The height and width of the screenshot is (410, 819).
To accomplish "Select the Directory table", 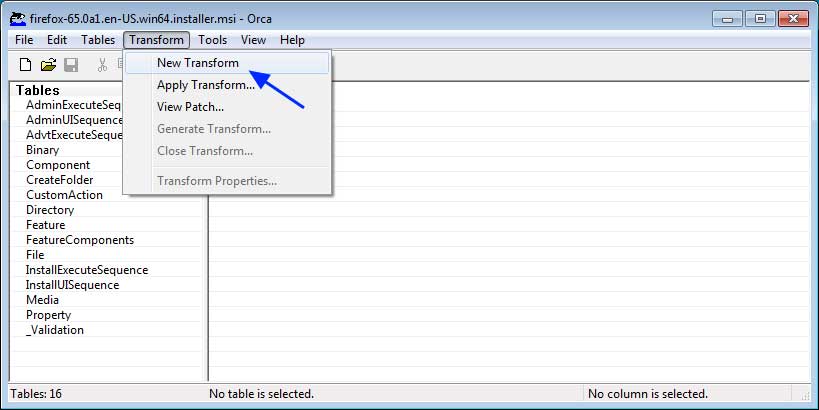I will pos(50,210).
